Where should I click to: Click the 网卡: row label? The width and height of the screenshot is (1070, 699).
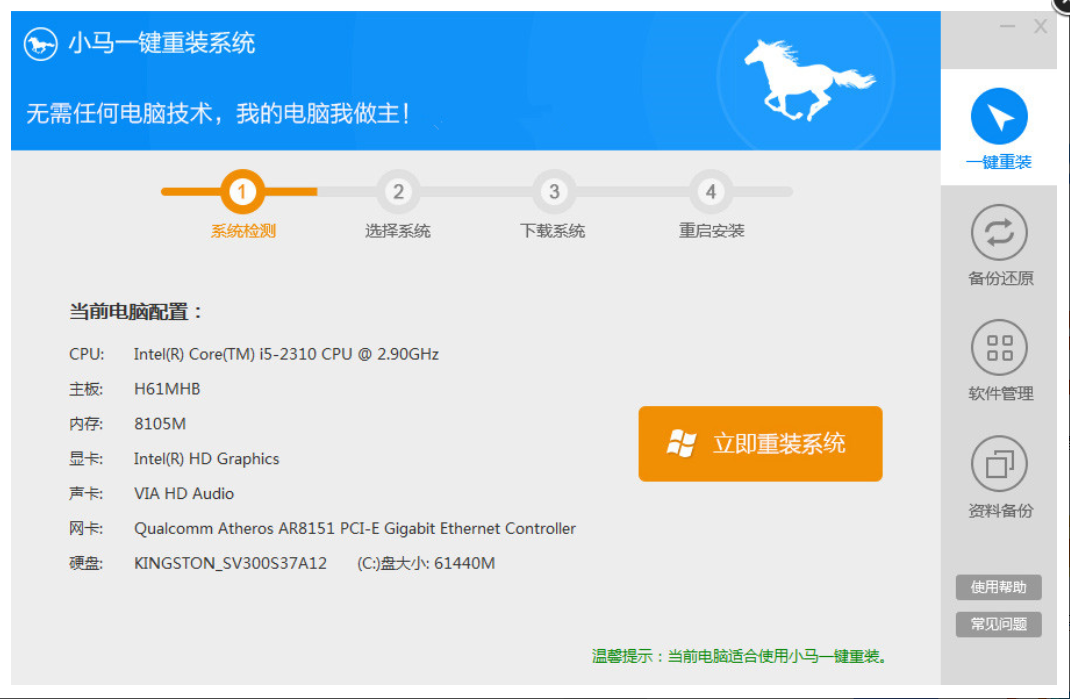click(x=86, y=528)
